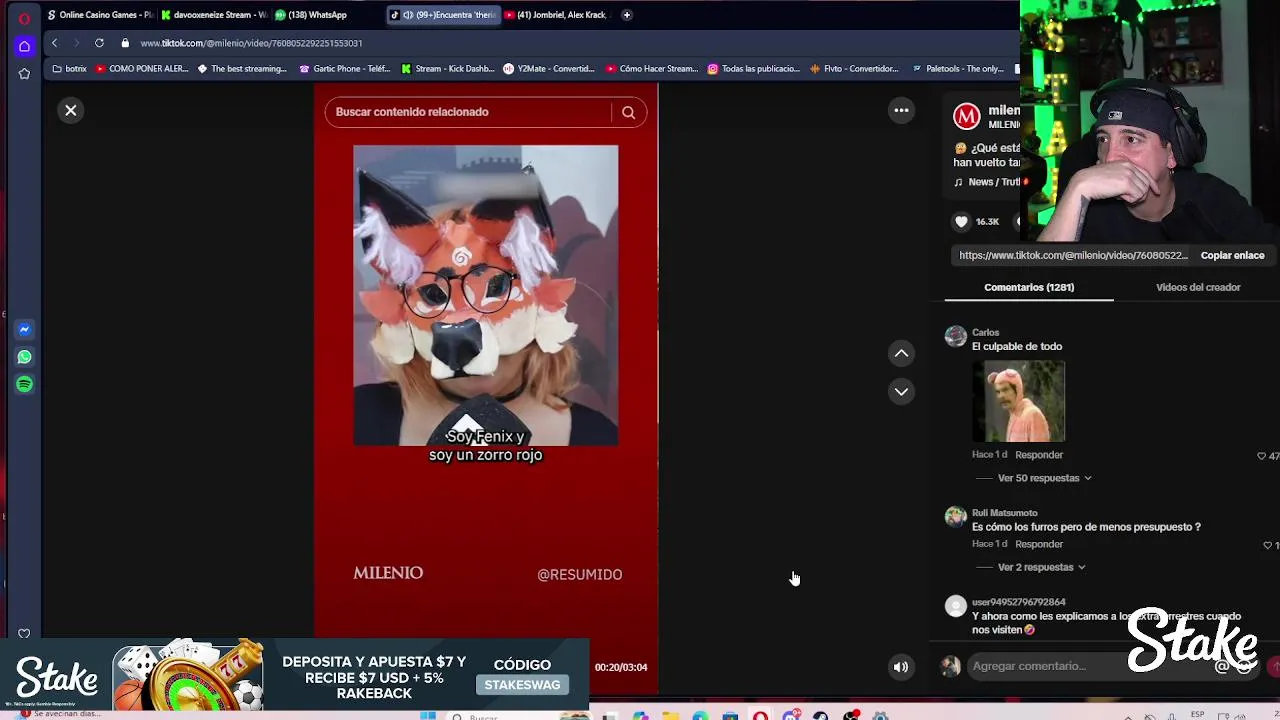Click the 00:20/03:04 video time display

tap(620, 667)
